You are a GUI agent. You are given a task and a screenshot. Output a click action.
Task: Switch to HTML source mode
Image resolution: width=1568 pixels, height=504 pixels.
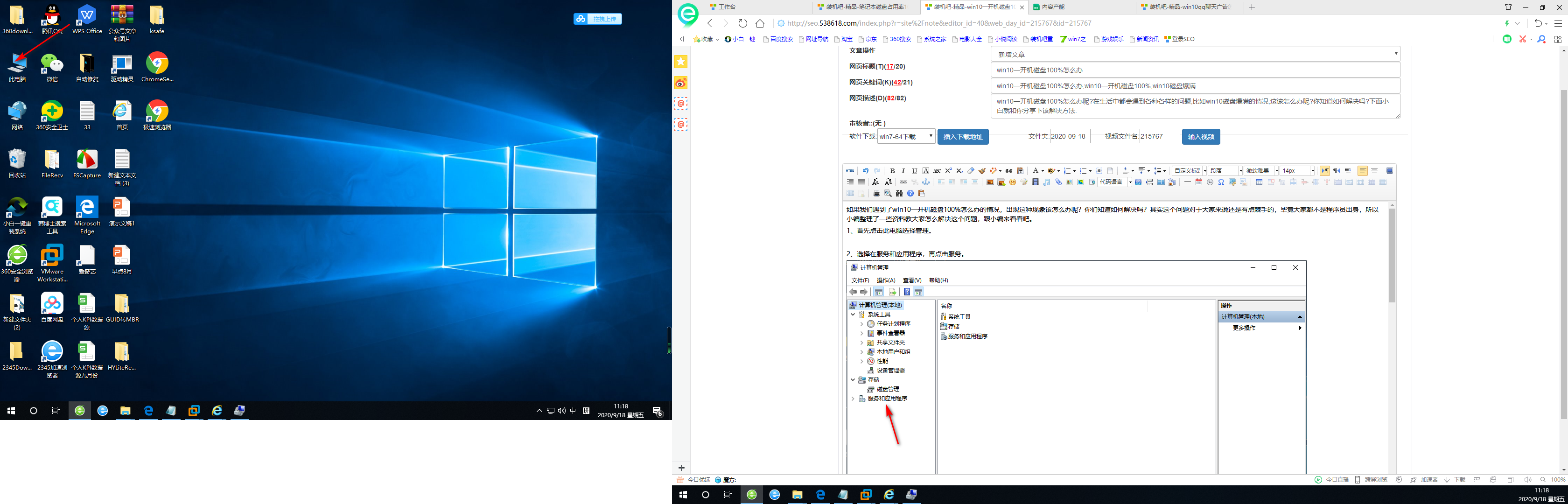(850, 171)
